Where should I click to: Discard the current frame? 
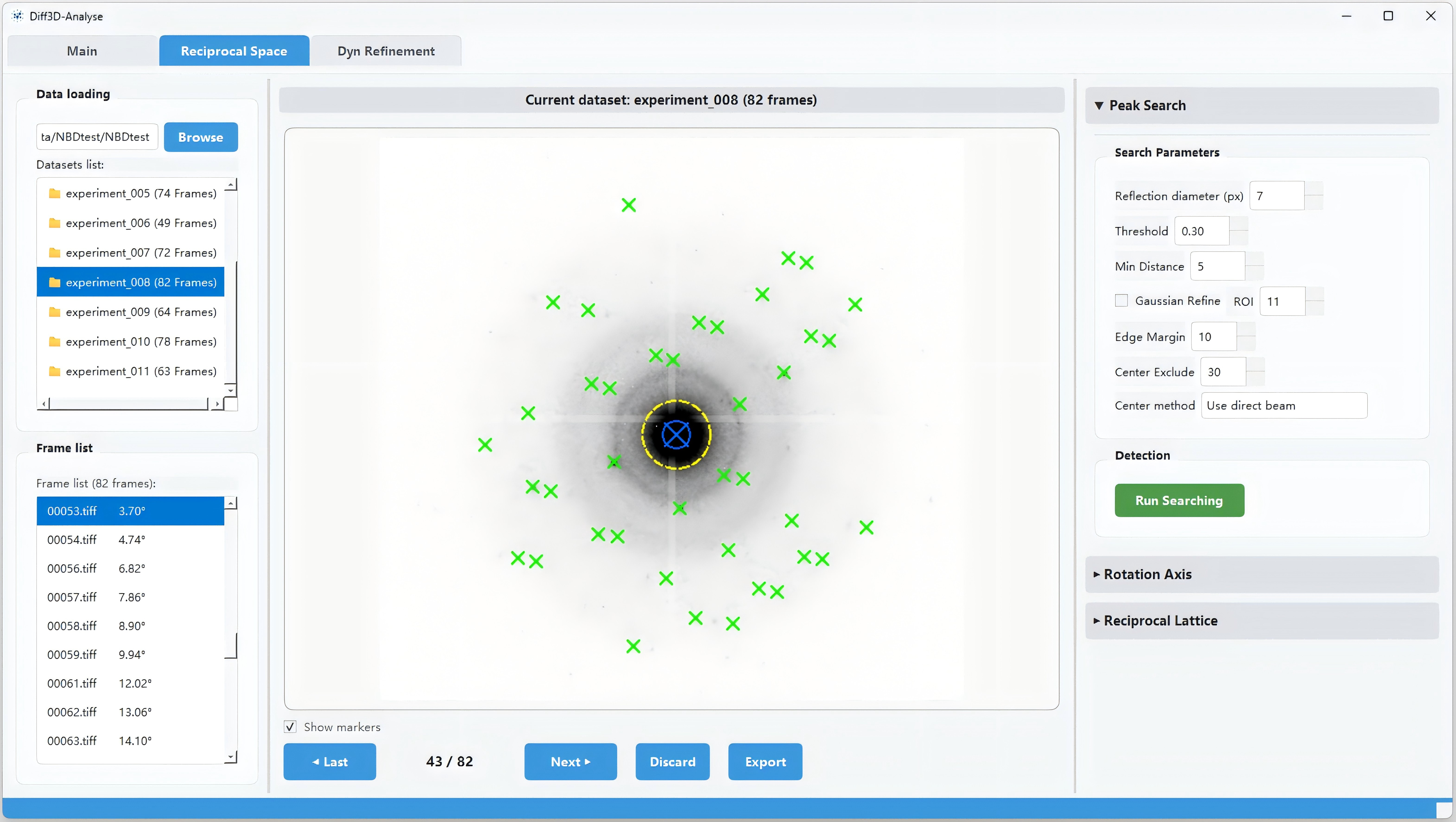pyautogui.click(x=673, y=762)
